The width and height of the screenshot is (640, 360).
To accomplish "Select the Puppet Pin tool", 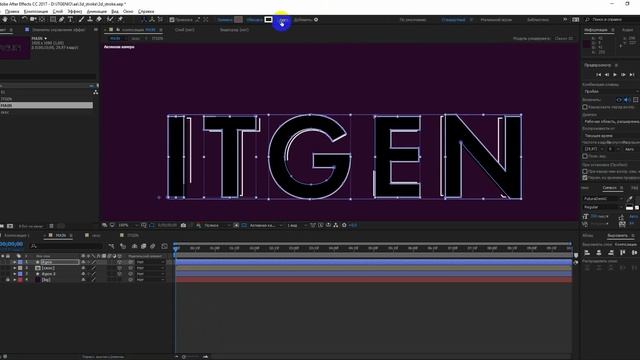I will [120, 20].
